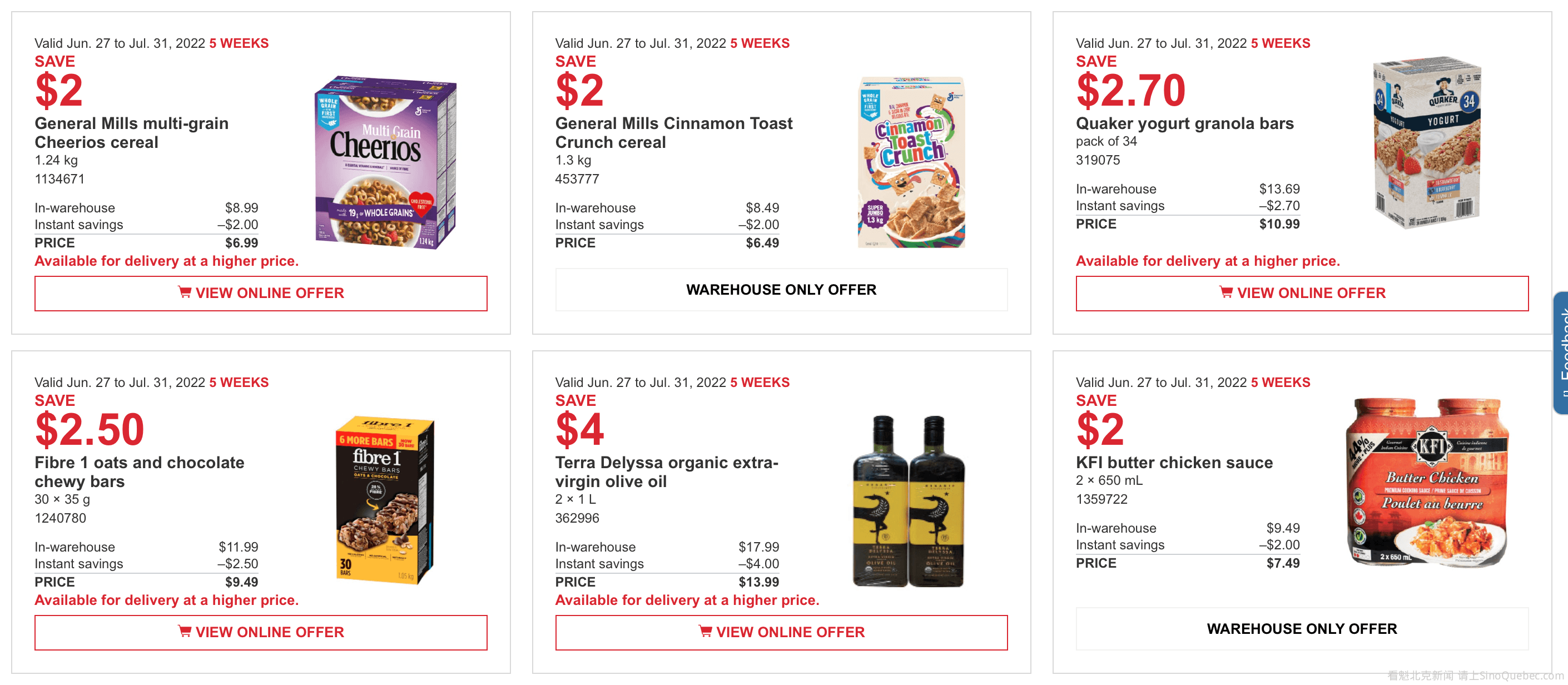Screen dimensions: 1568x685
Task: Click Warehouse Only Offer for Cinnamon Toast Crunch
Action: point(781,290)
